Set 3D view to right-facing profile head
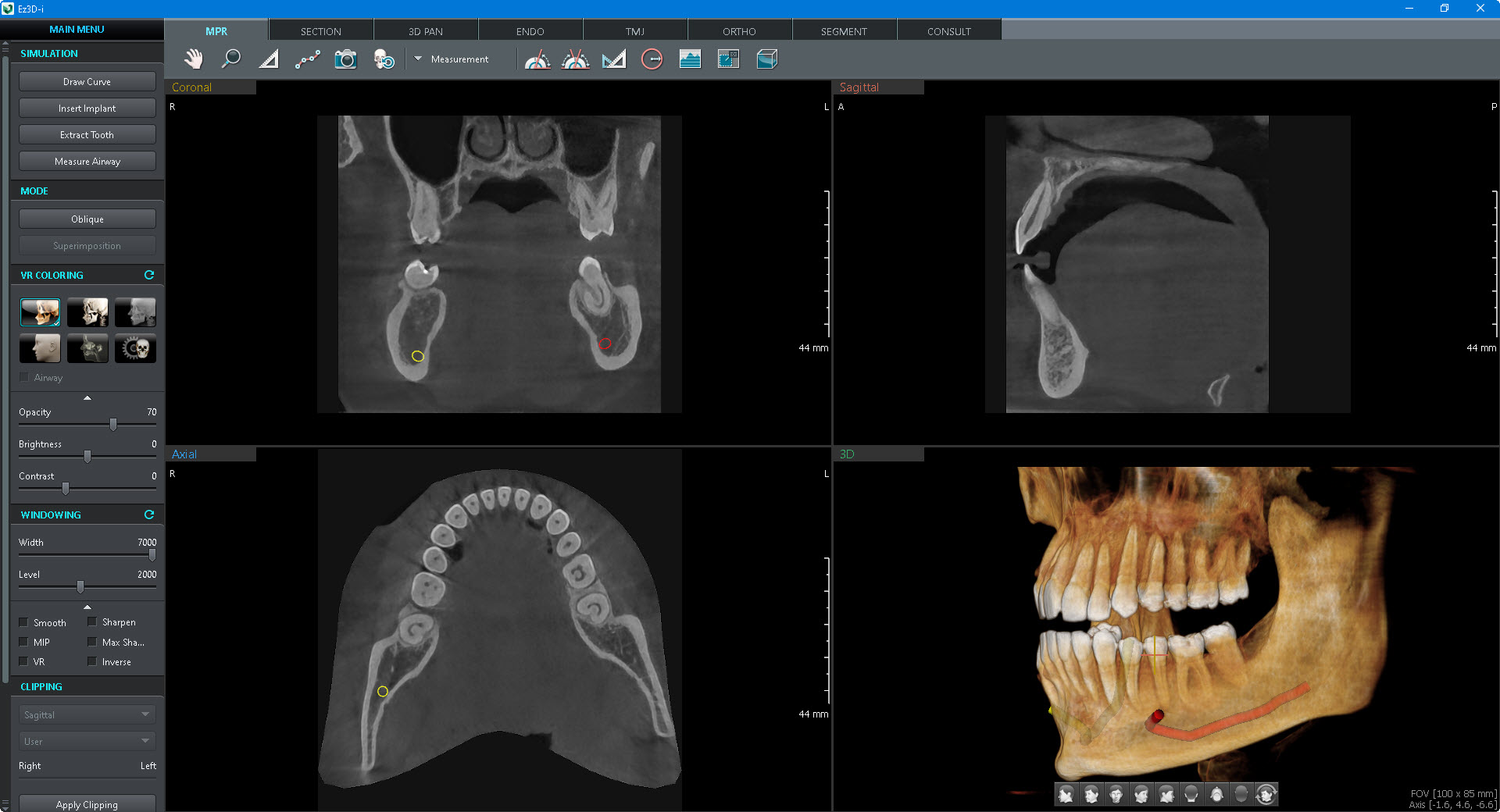The width and height of the screenshot is (1500, 812). pos(1166,795)
